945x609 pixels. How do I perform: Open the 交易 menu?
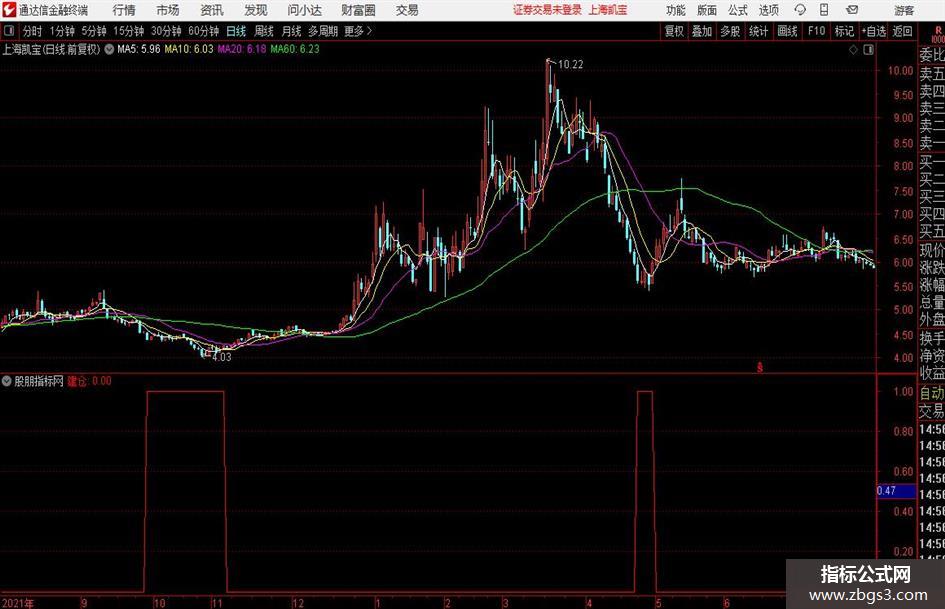407,10
